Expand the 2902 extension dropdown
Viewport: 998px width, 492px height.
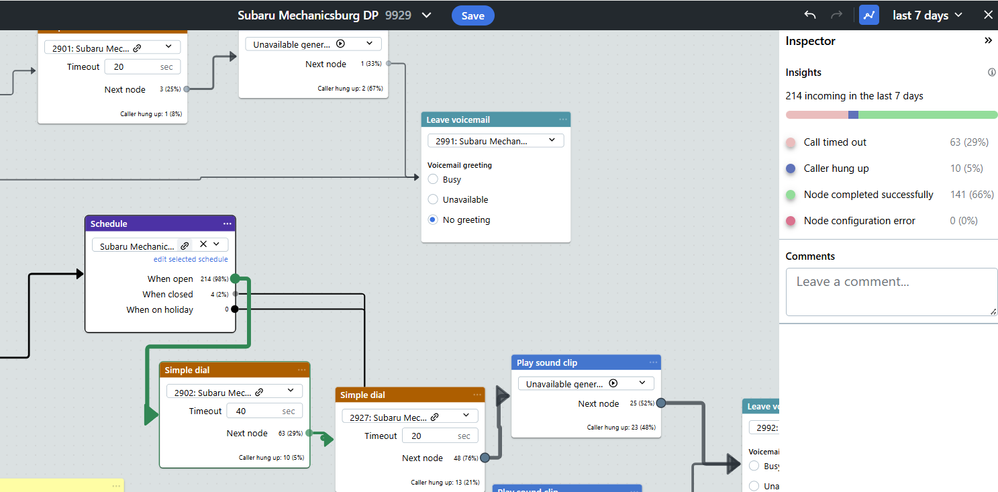pos(291,391)
